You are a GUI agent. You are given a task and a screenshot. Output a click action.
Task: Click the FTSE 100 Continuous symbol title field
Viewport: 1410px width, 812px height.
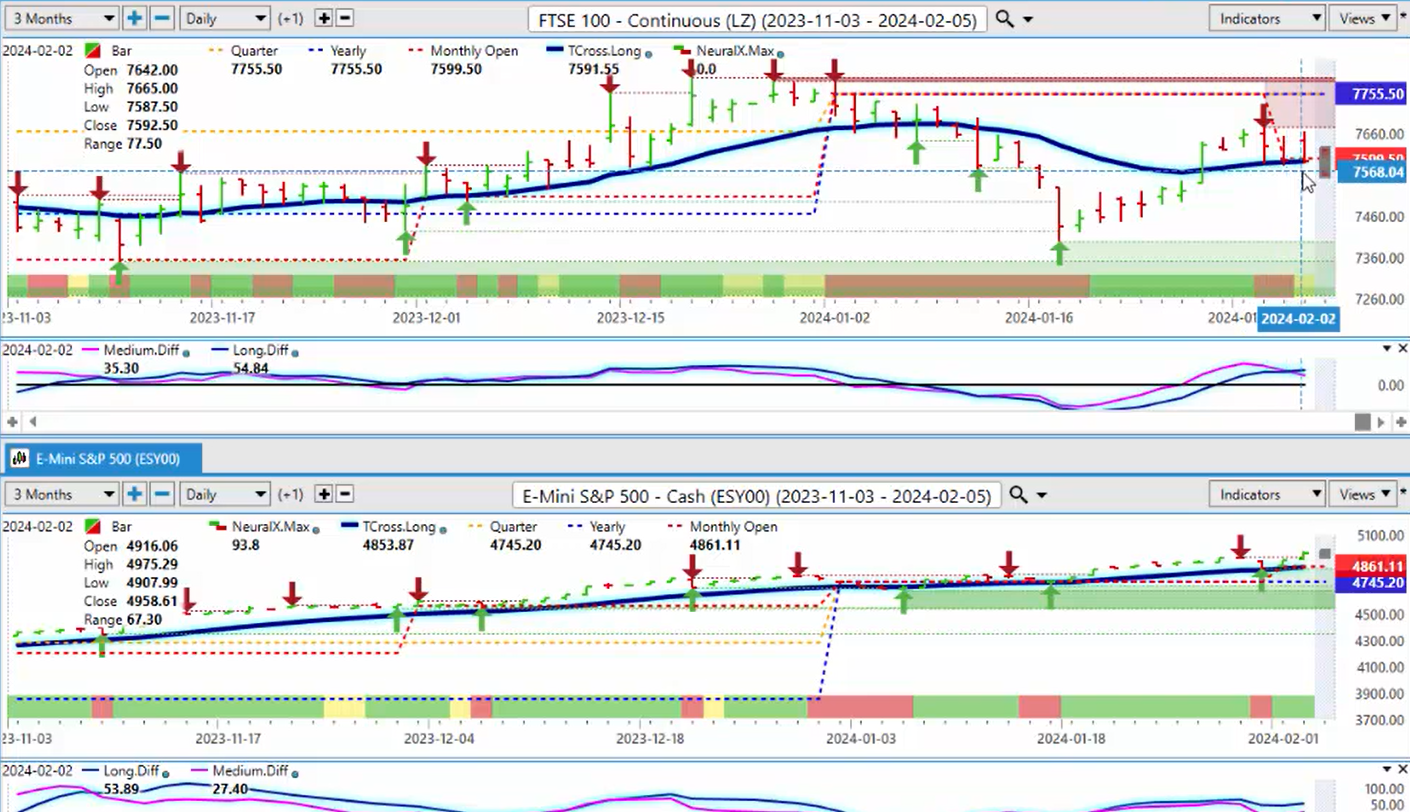click(757, 19)
